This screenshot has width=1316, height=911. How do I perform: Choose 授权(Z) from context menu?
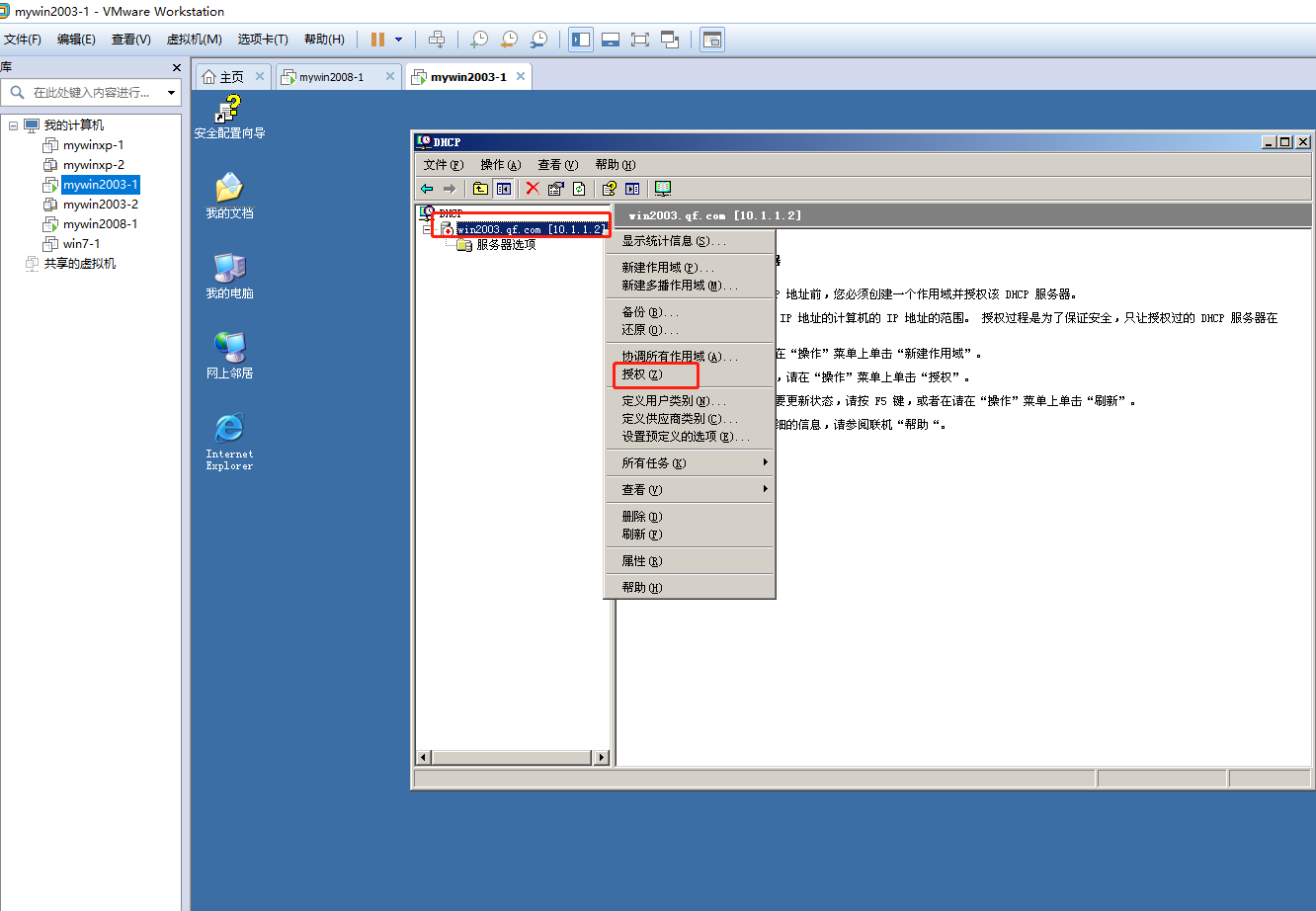[690, 374]
